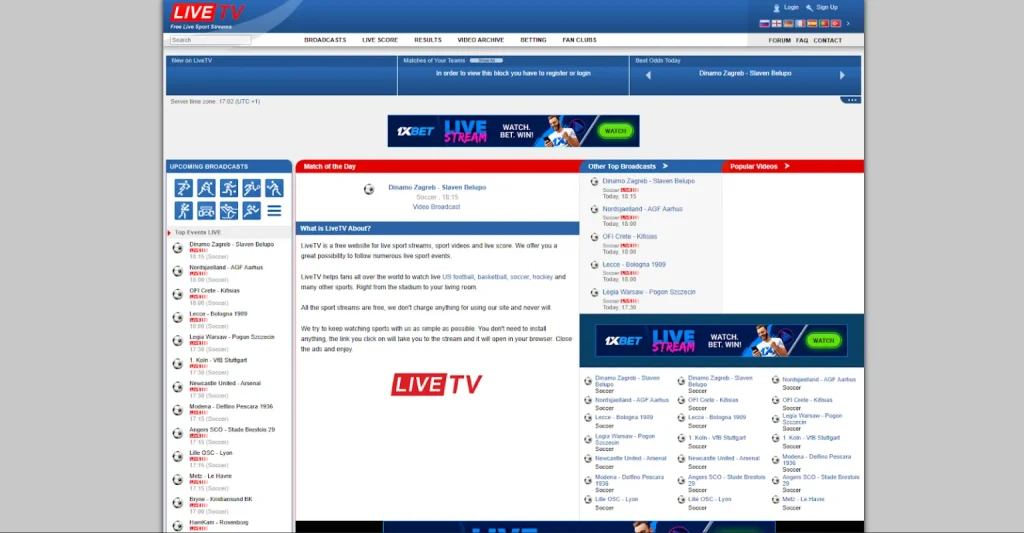Expand the Popular Videos arrow
This screenshot has width=1024, height=533.
786,166
